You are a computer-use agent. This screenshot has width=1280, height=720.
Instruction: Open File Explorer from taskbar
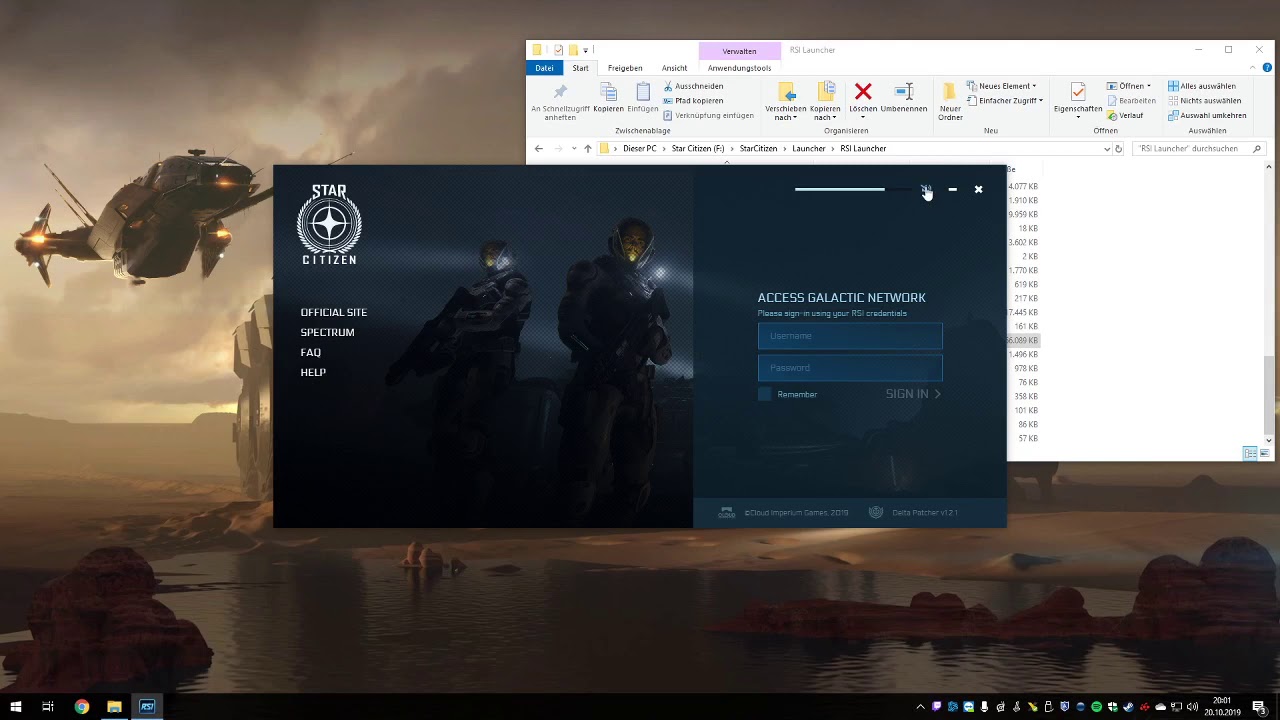tap(114, 707)
